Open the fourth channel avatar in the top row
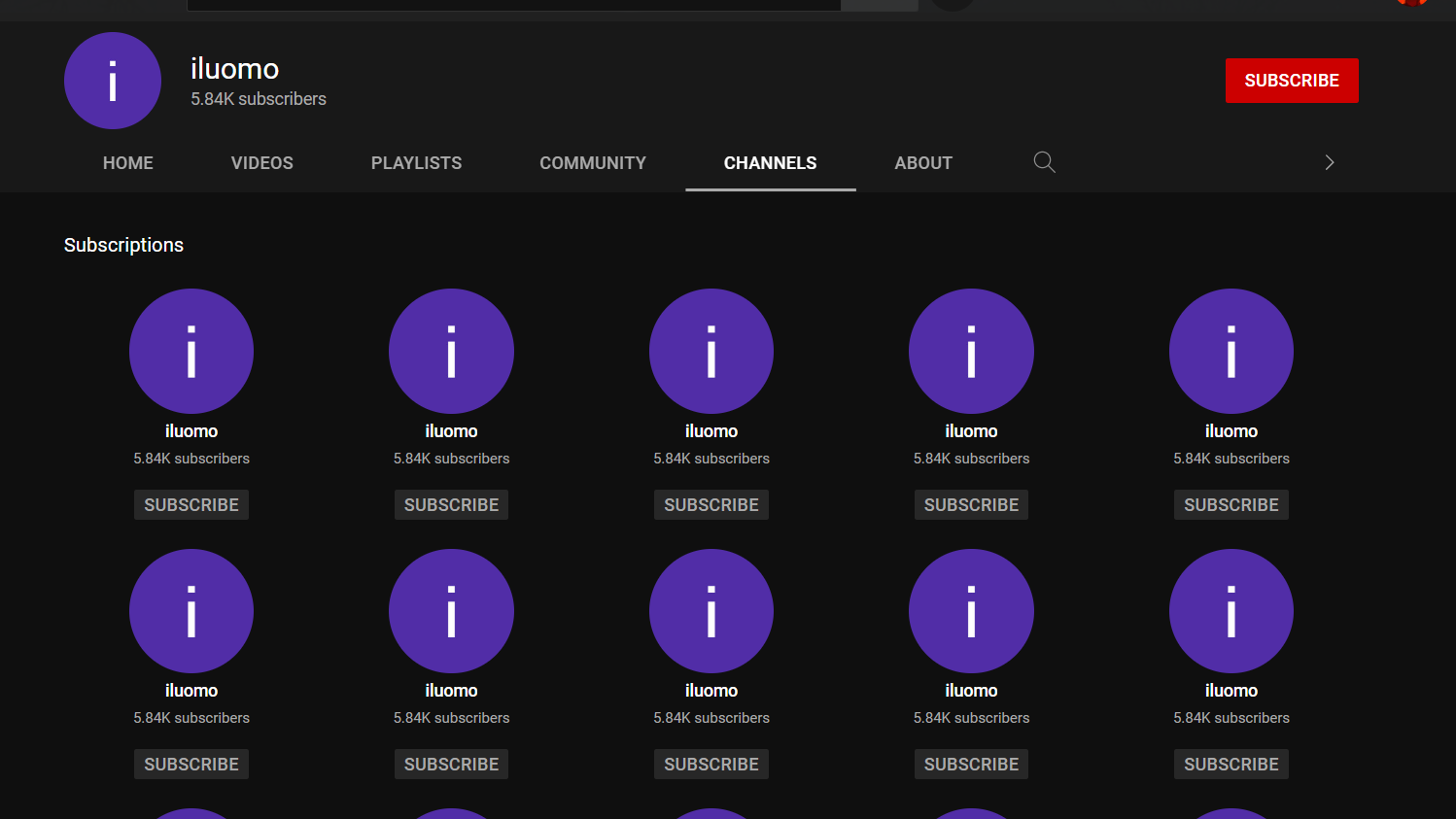Screen dimensions: 1456x819 tap(971, 351)
